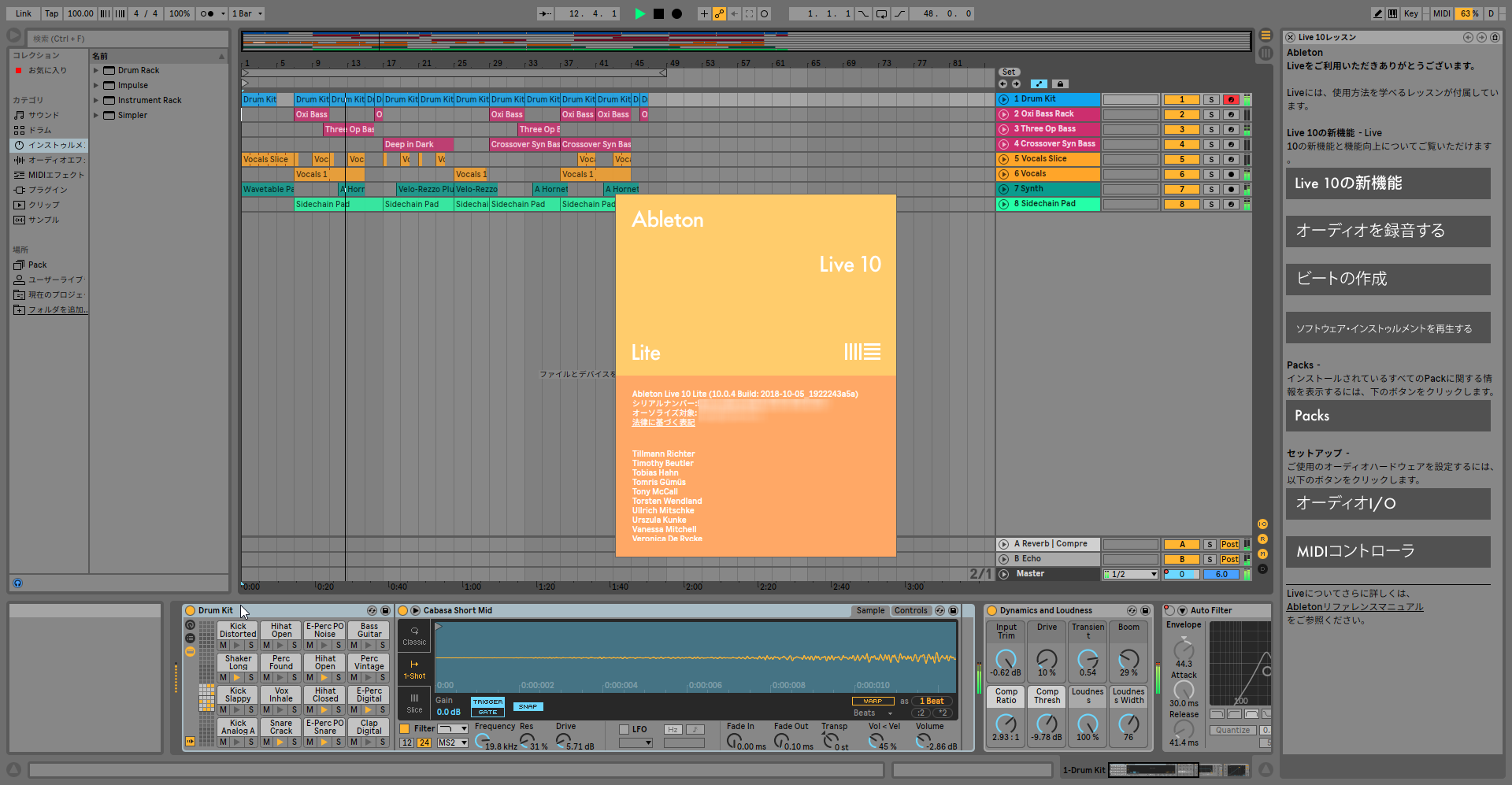Show the Returns section toggle
This screenshot has width=1512, height=785.
1262,539
